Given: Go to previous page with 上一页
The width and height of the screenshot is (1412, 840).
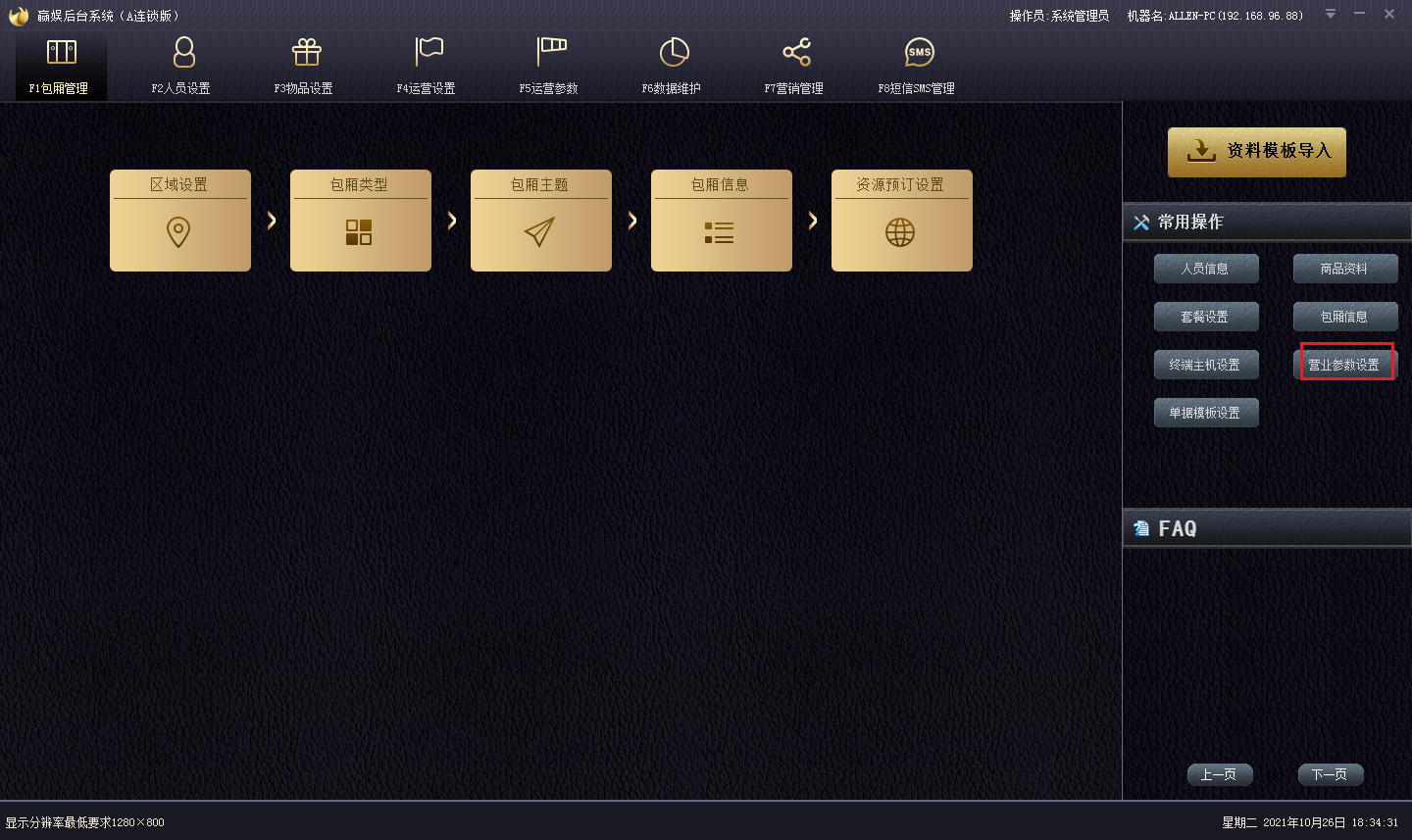Looking at the screenshot, I should (1220, 774).
